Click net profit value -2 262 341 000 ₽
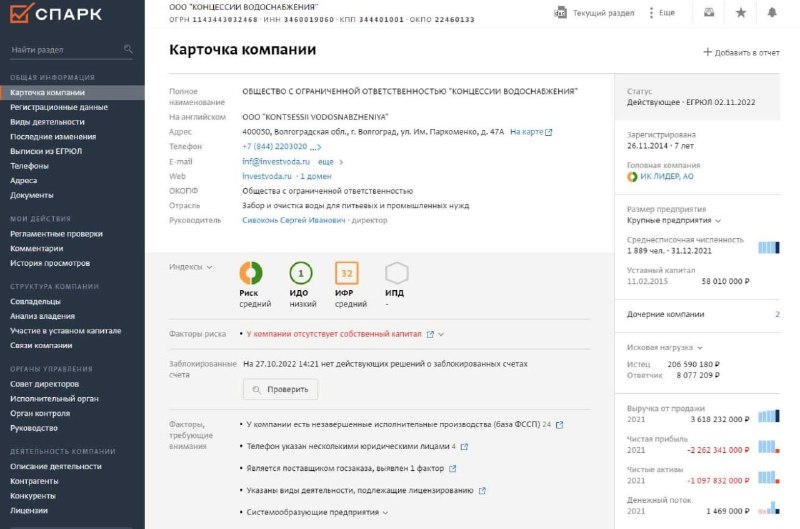Screen dimensions: 800x529 click(718, 450)
